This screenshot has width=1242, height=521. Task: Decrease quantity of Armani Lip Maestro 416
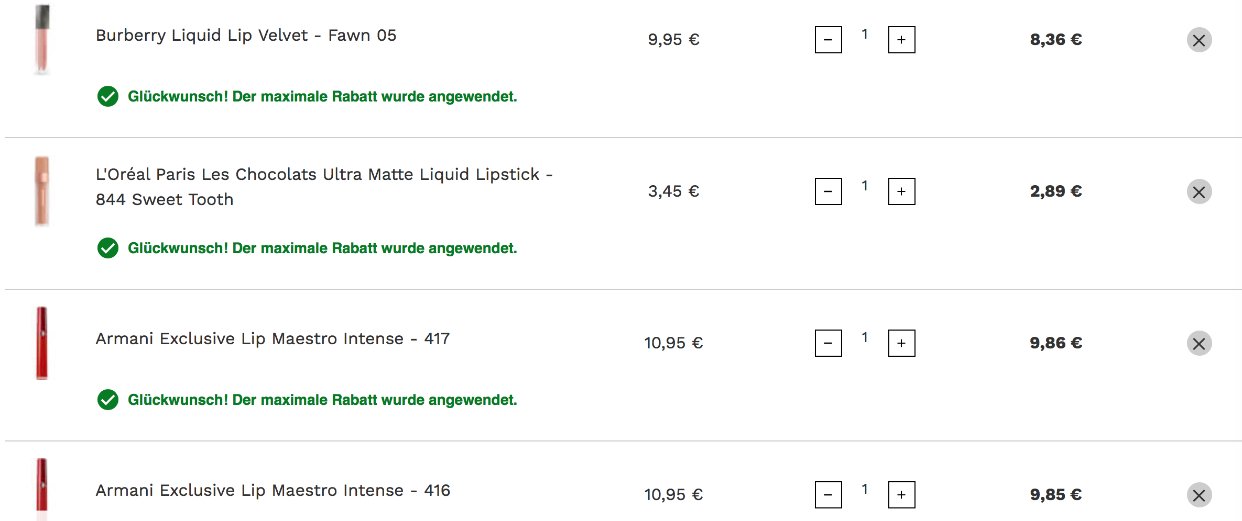coord(828,495)
